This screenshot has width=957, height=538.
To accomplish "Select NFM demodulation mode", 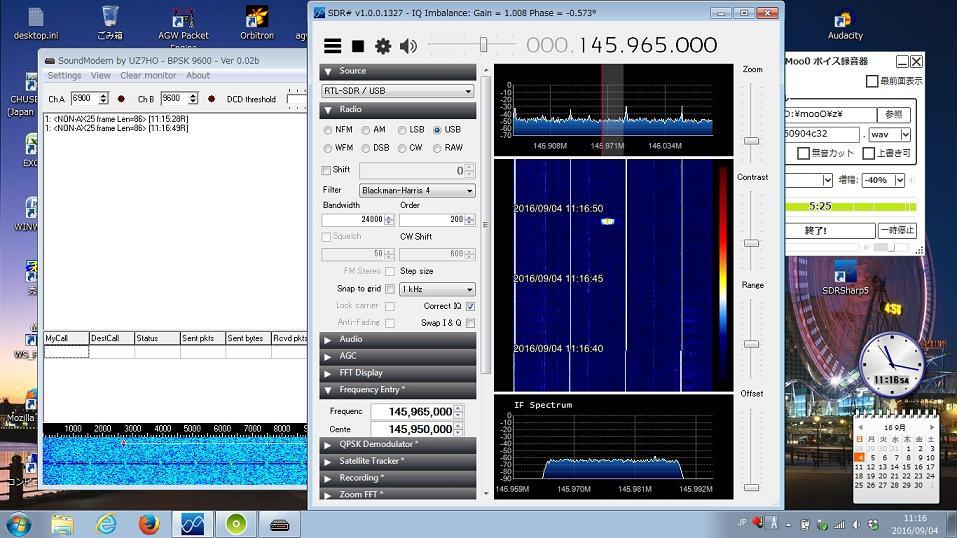I will pos(328,130).
